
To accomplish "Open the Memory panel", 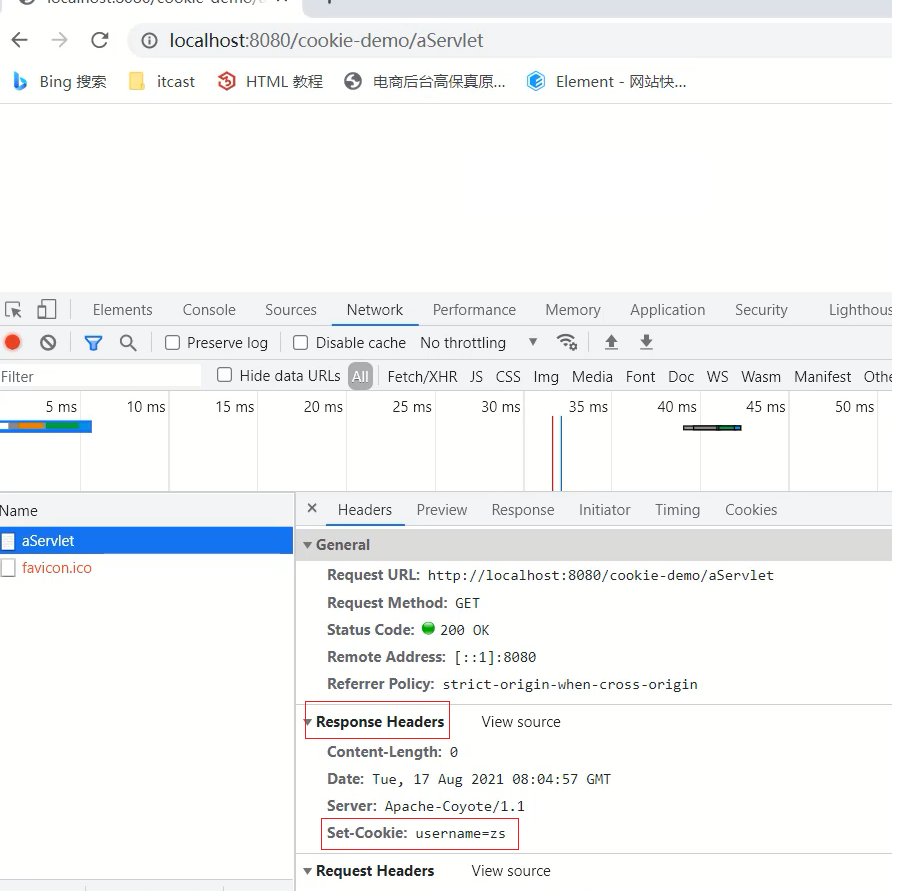I will tap(573, 310).
